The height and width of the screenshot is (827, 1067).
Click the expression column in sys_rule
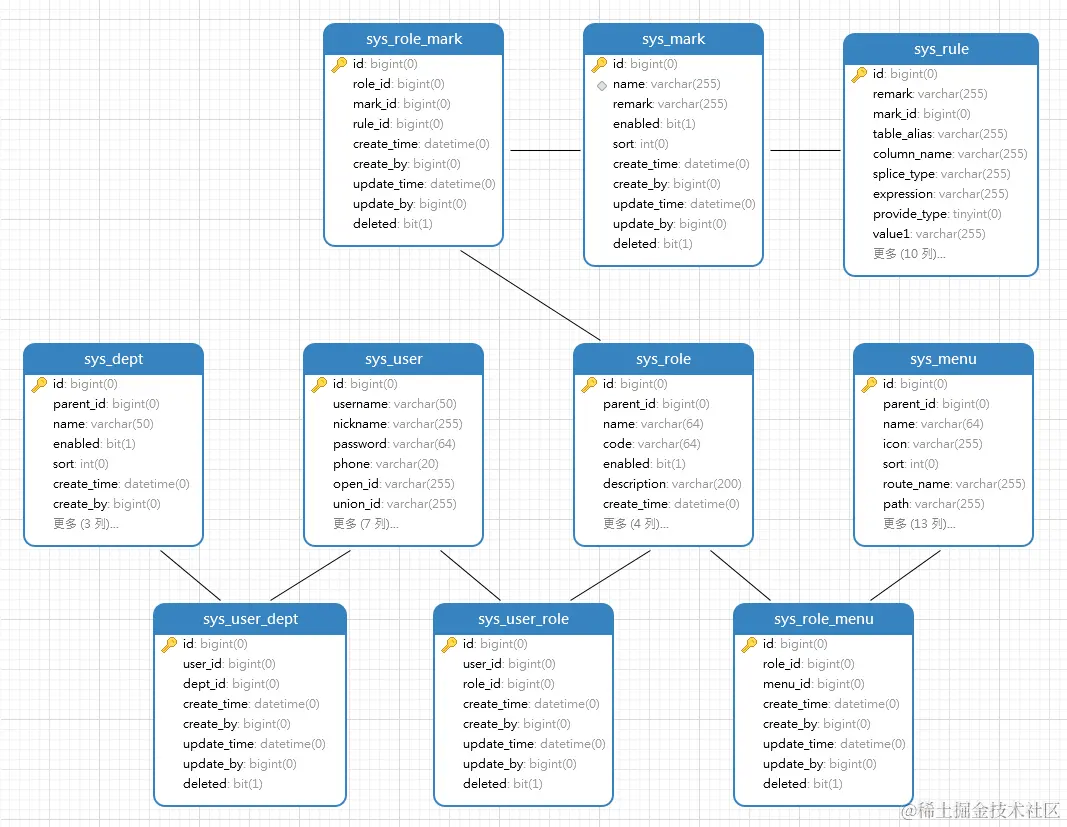[x=940, y=194]
